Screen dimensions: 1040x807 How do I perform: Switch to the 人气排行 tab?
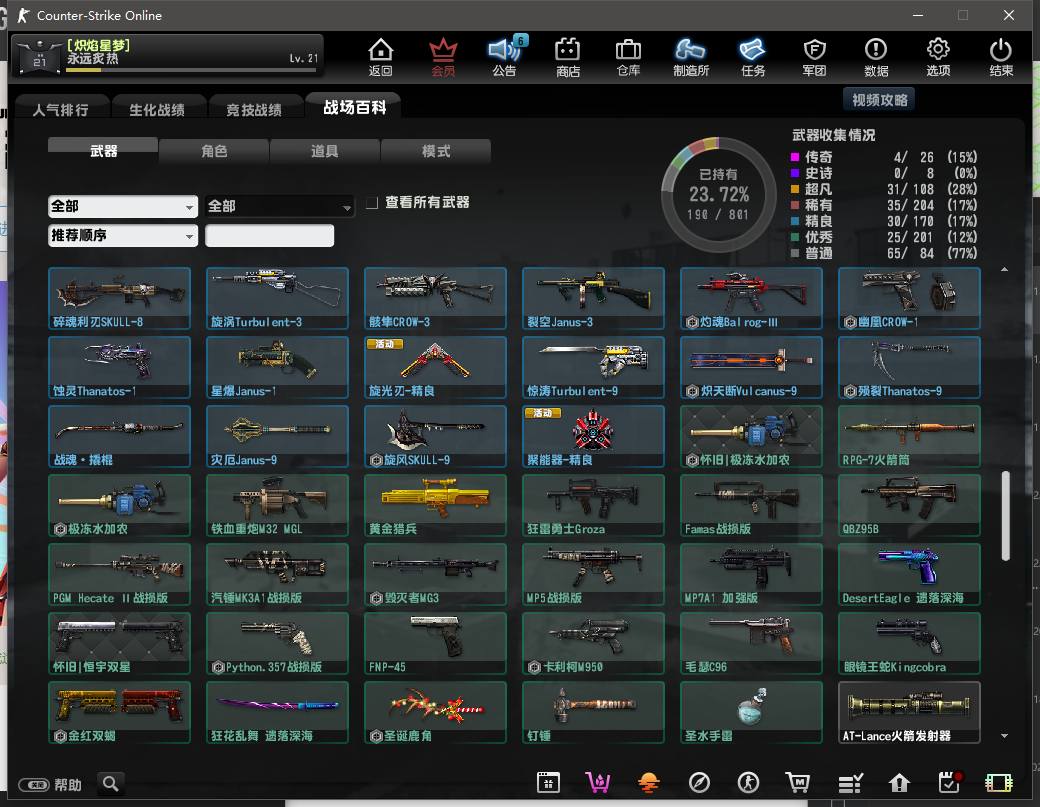60,110
